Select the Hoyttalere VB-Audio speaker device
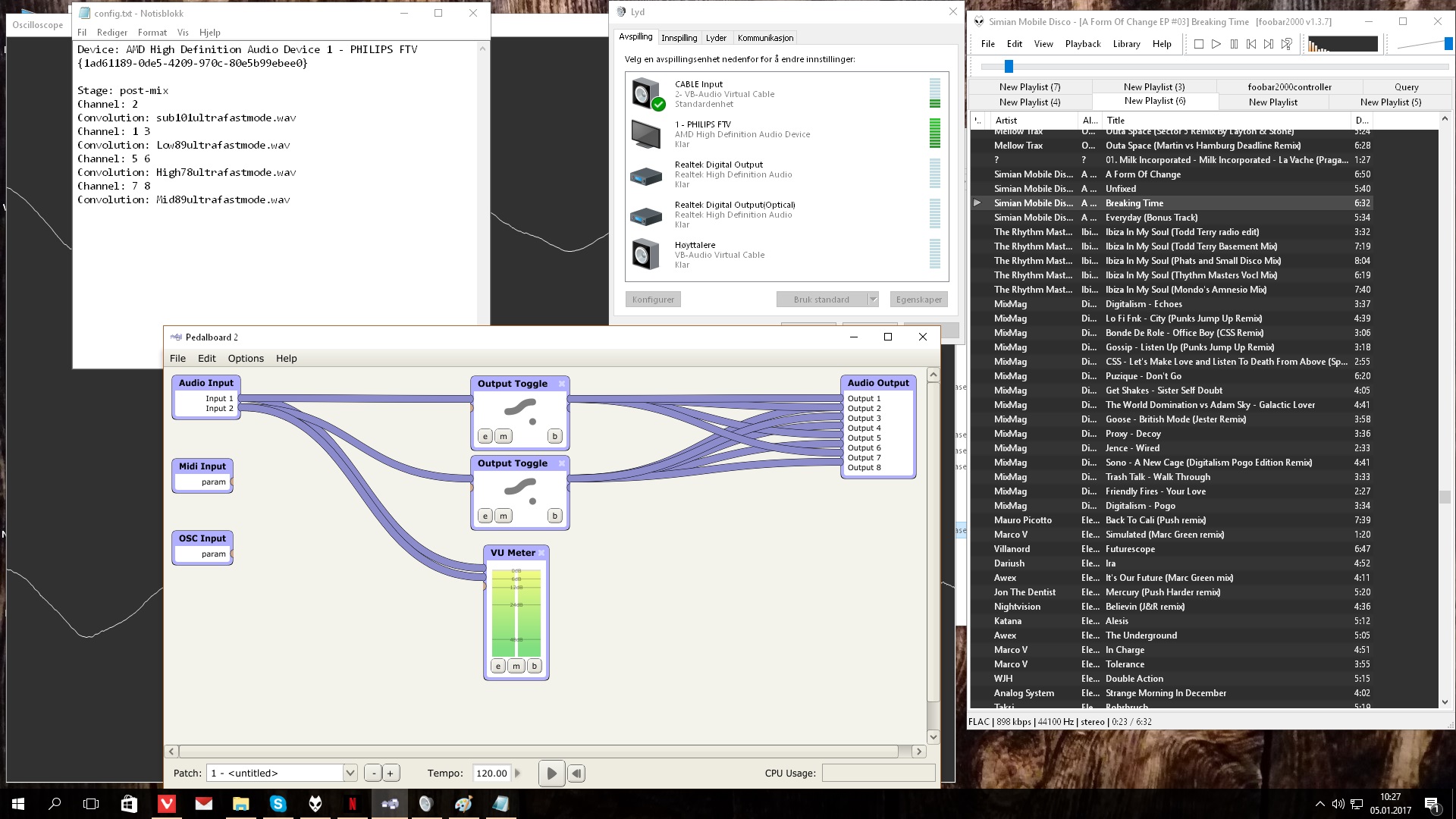 point(786,255)
